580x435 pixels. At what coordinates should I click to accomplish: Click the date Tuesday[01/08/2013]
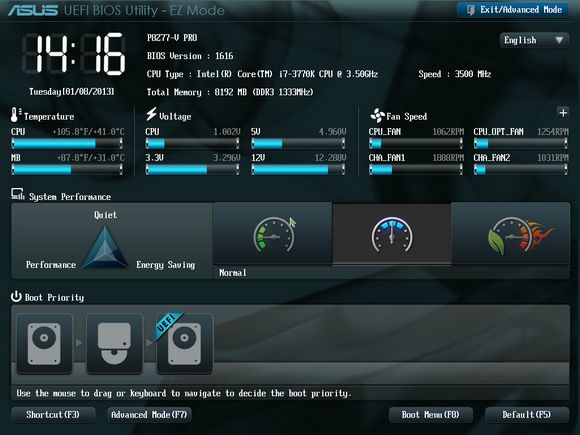point(72,91)
